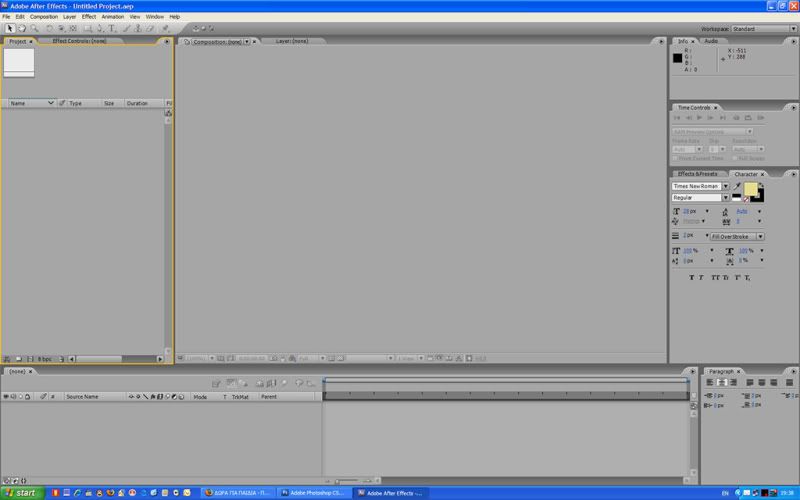Switch to the Layer (none) tab
This screenshot has height=500, width=800.
coord(292,41)
